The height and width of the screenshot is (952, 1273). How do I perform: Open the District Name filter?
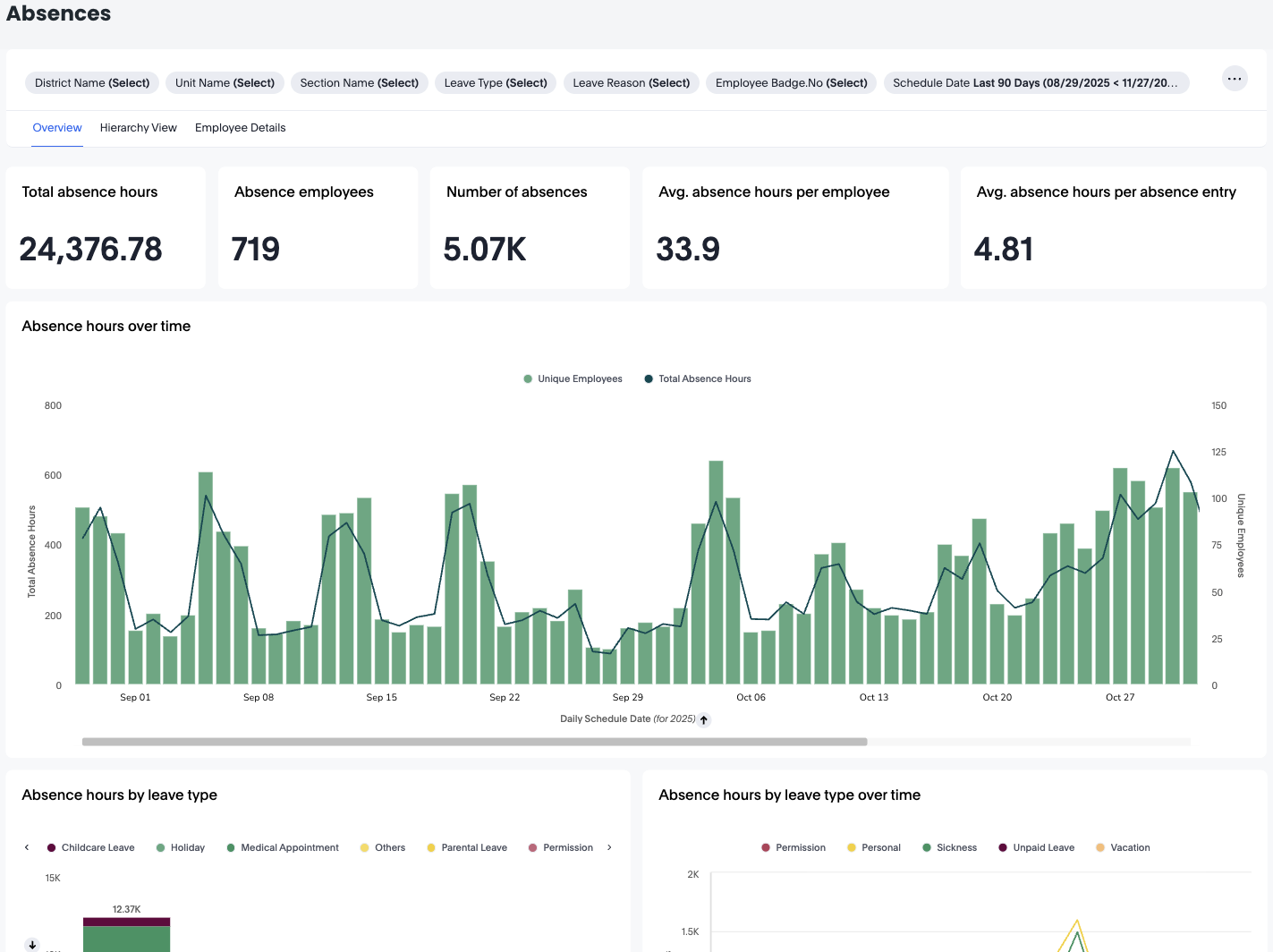point(92,83)
